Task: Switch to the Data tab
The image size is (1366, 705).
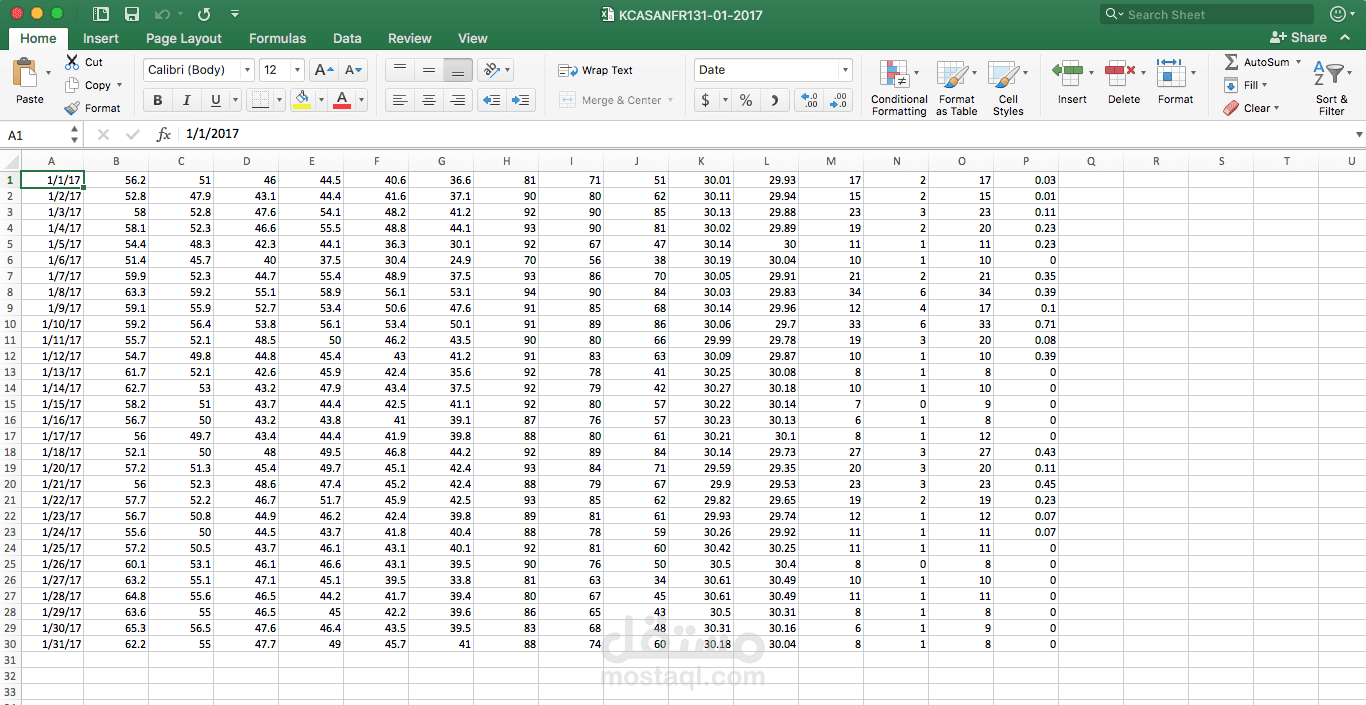Action: pyautogui.click(x=347, y=38)
